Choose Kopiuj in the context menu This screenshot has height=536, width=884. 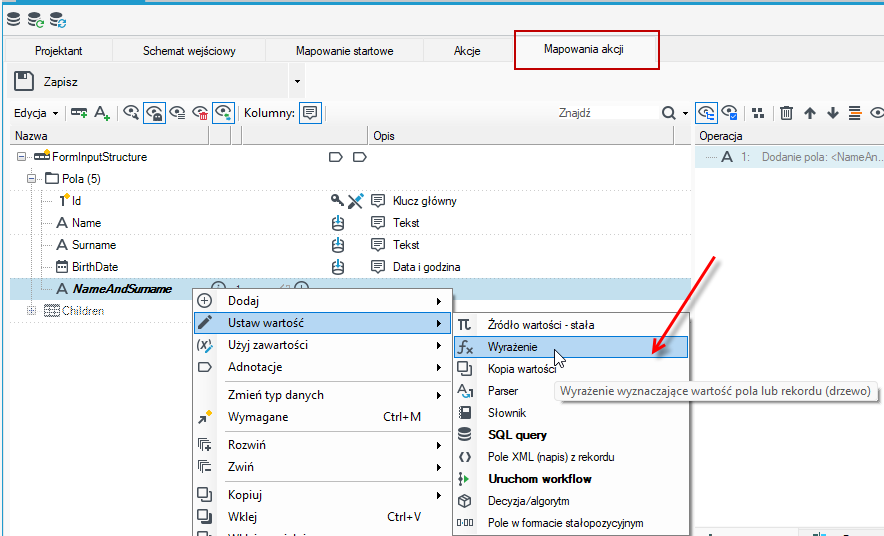[322, 495]
